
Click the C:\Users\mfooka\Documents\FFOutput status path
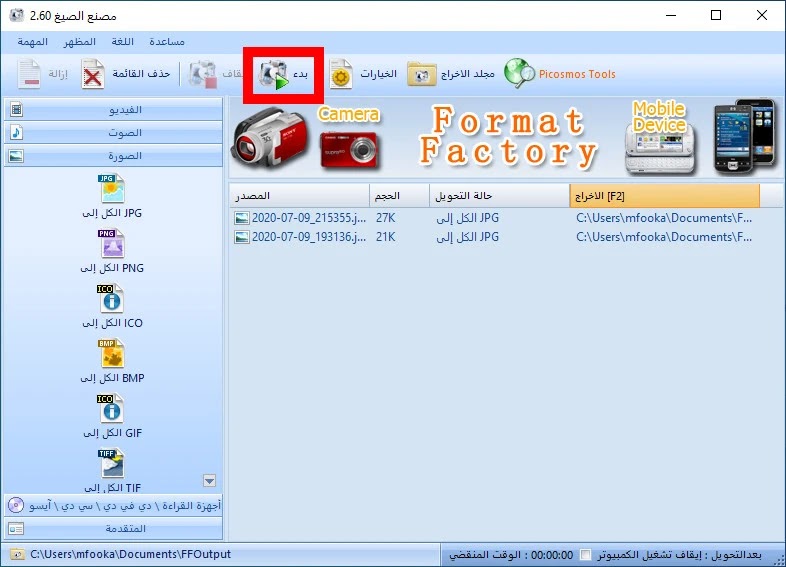click(130, 554)
